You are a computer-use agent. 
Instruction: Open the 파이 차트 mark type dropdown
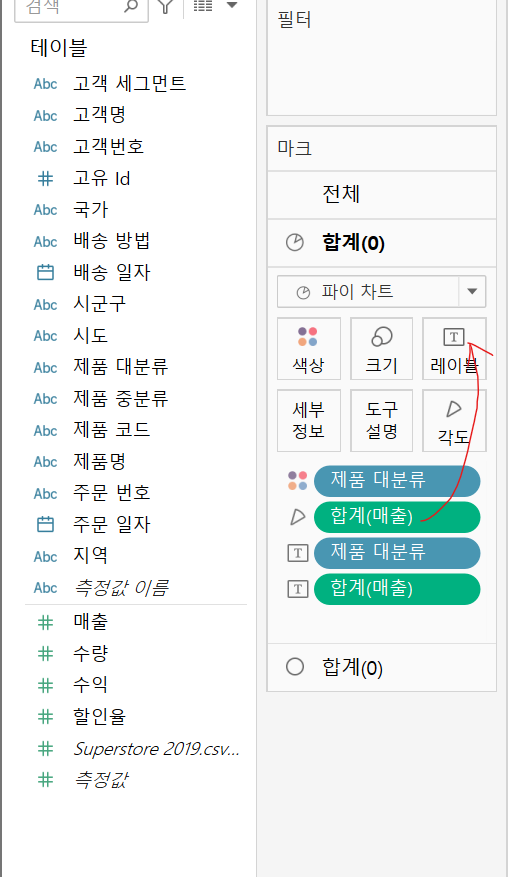coord(381,291)
